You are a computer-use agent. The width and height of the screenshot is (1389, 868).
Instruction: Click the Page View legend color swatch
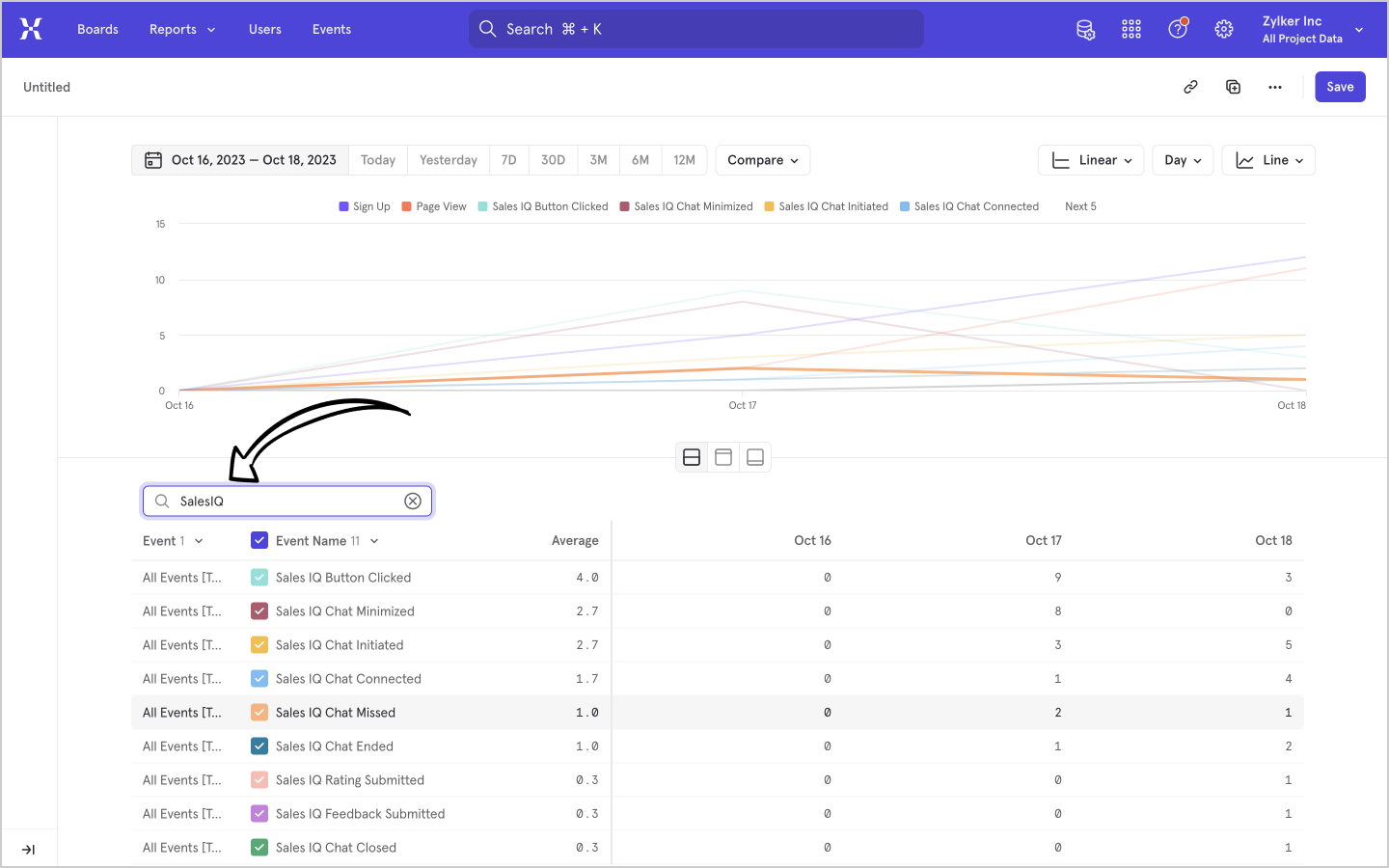tap(407, 206)
